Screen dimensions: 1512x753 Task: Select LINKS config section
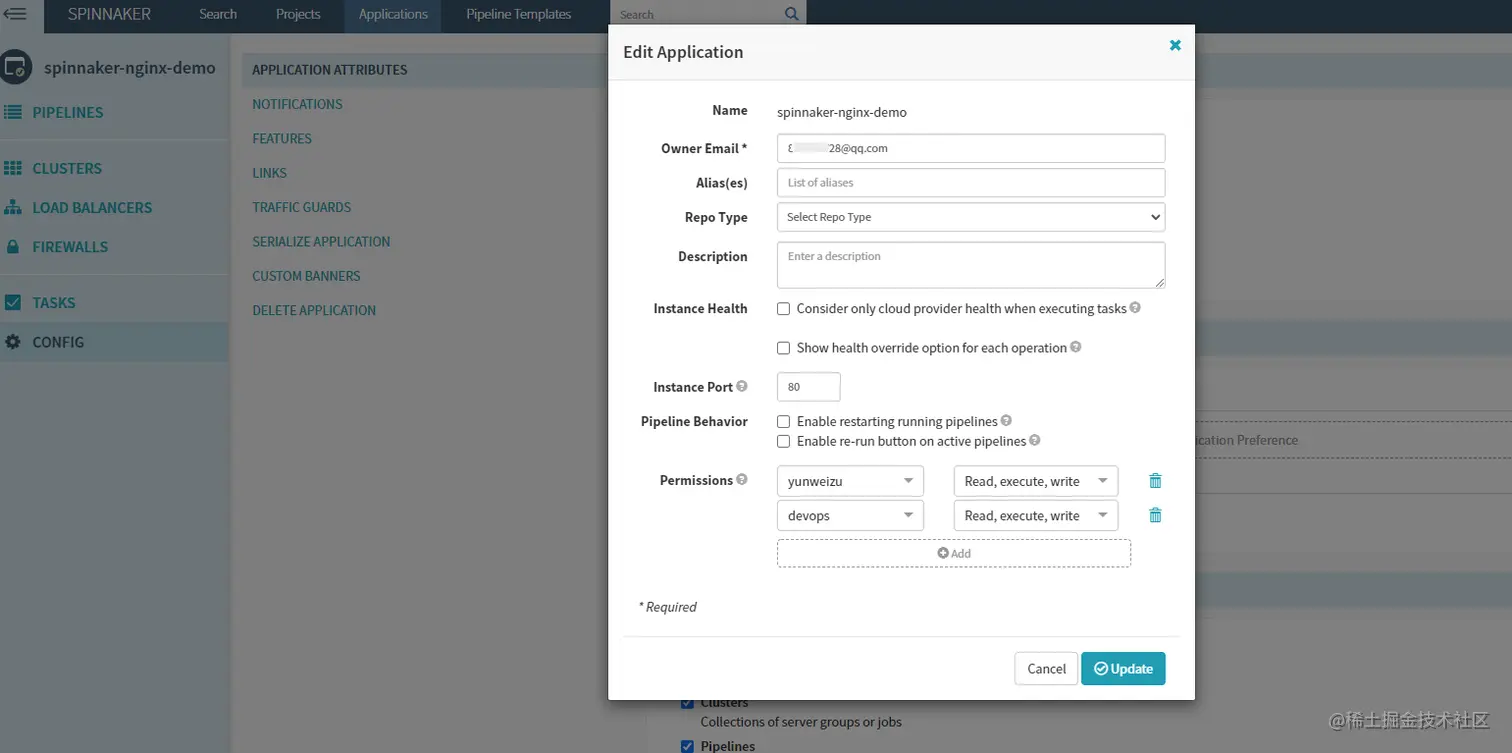(269, 173)
